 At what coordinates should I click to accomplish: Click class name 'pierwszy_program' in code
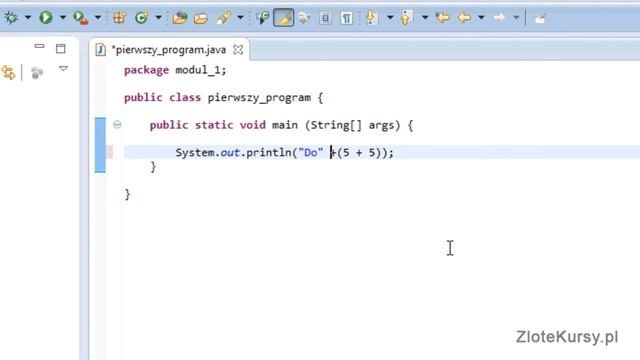(259, 98)
